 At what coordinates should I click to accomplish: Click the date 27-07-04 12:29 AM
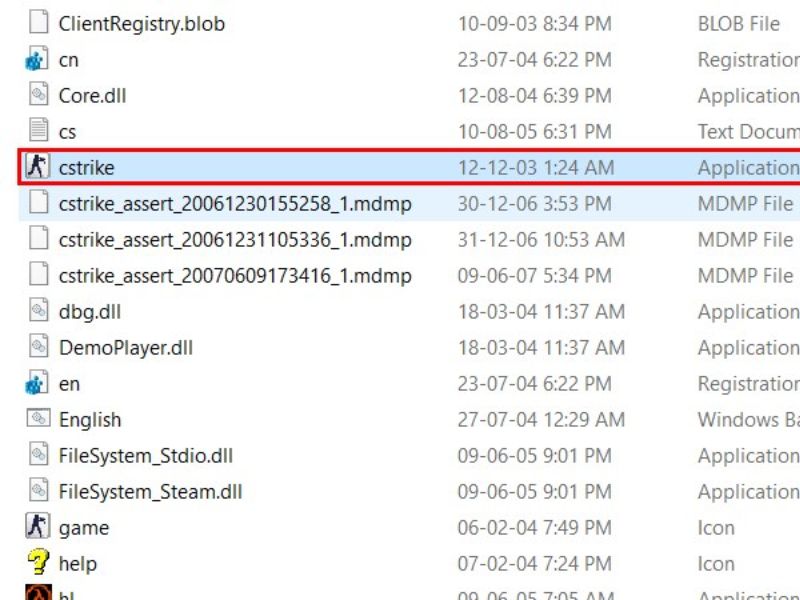click(x=541, y=420)
